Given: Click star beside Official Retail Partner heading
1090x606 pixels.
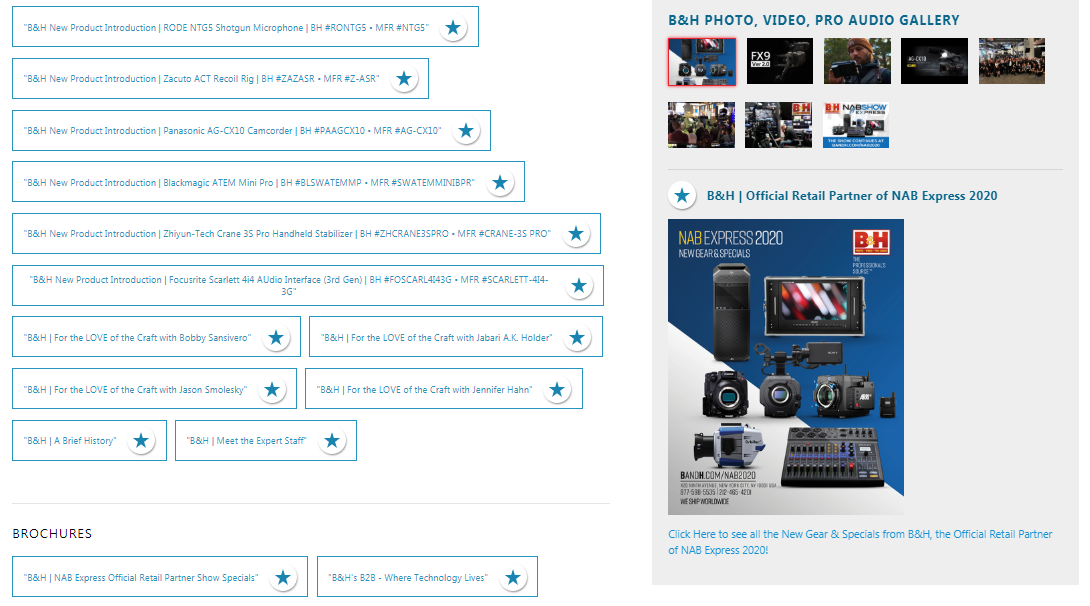Looking at the screenshot, I should [x=682, y=196].
